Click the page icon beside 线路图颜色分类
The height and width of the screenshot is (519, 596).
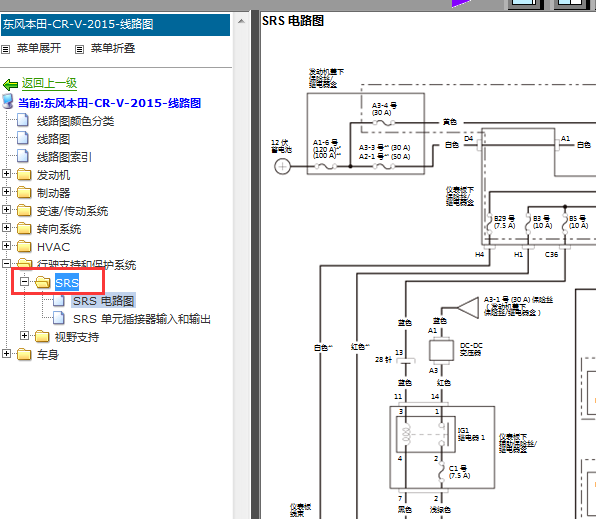(x=23, y=120)
